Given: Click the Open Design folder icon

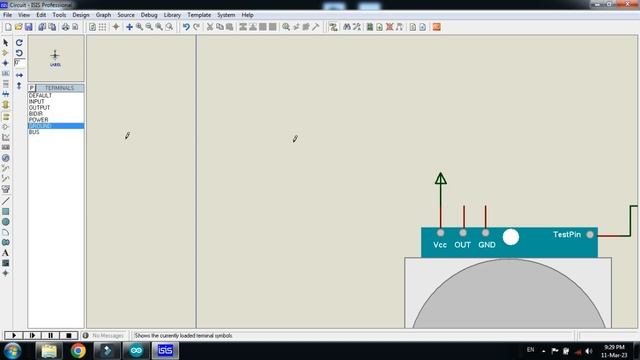Looking at the screenshot, I should tap(18, 27).
